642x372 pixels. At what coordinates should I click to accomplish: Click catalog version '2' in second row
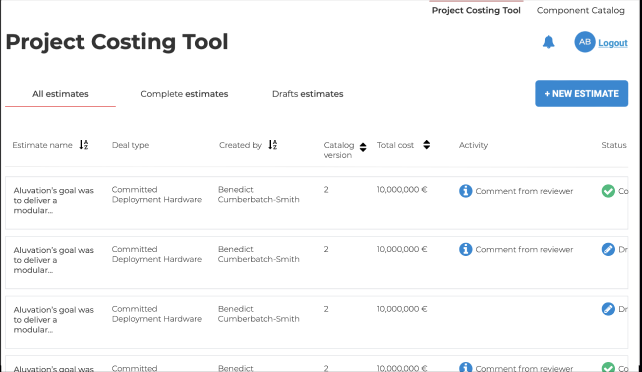pyautogui.click(x=326, y=249)
